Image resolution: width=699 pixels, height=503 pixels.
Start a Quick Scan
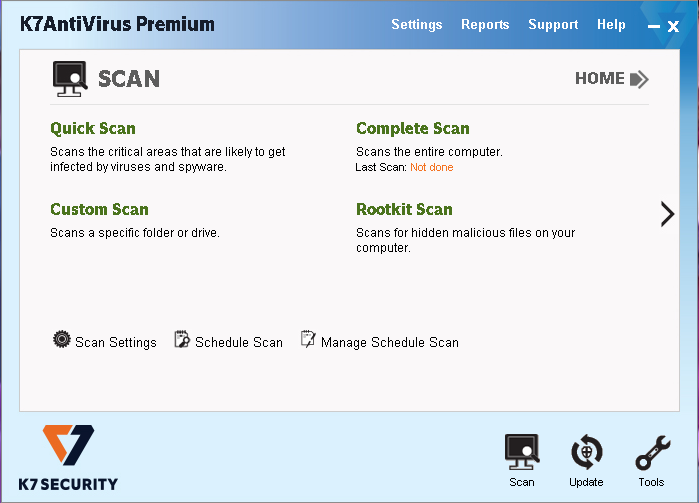(93, 128)
